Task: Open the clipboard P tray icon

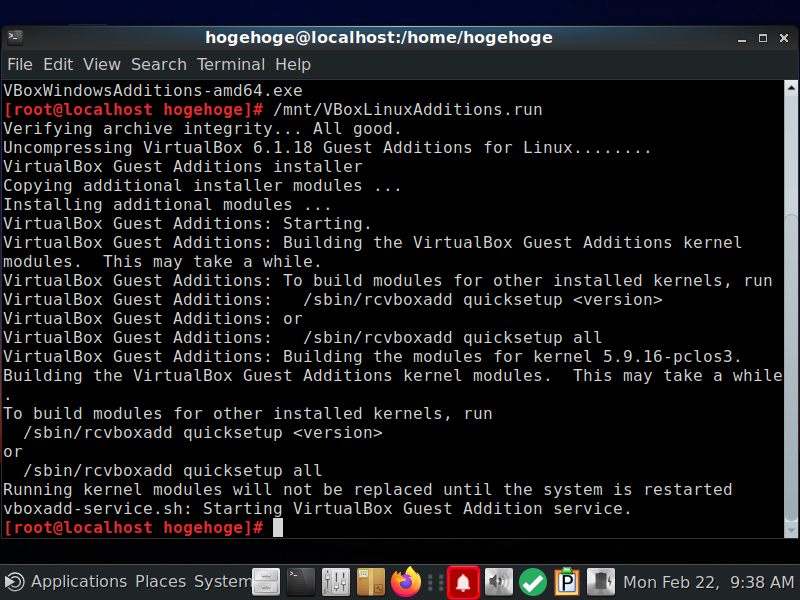Action: (x=566, y=582)
